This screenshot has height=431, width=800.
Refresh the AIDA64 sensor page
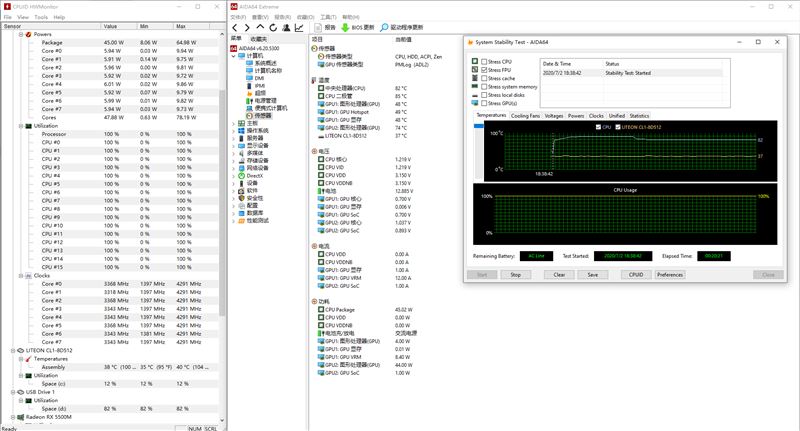click(x=273, y=28)
